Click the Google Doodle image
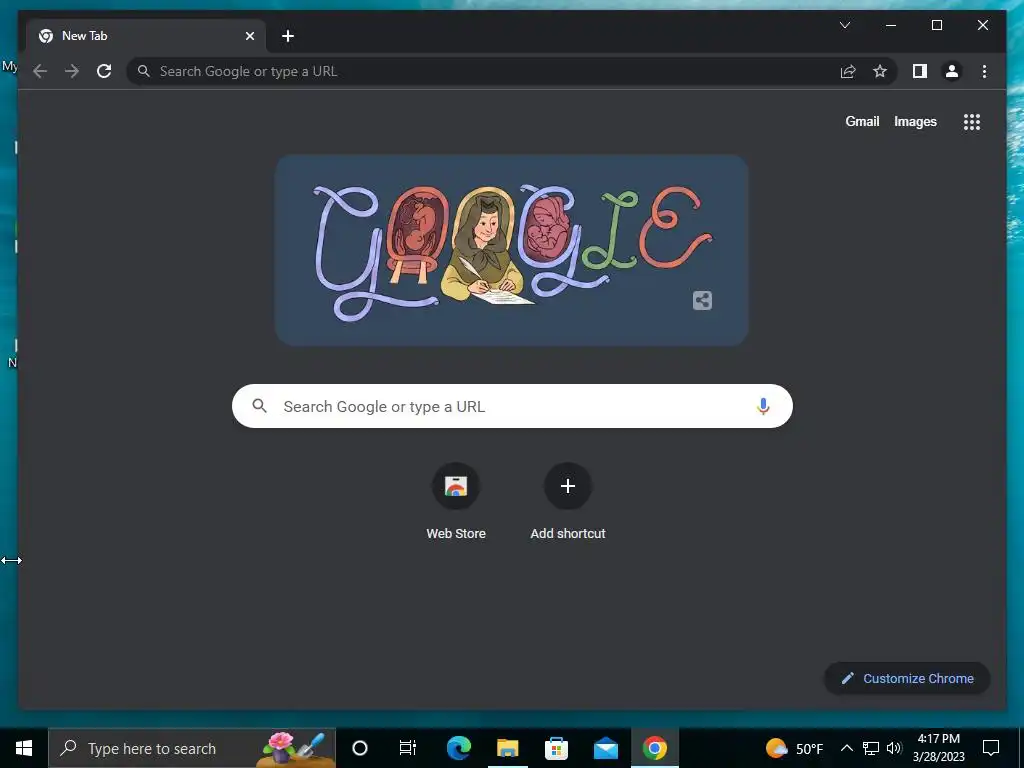This screenshot has height=768, width=1024. point(511,250)
